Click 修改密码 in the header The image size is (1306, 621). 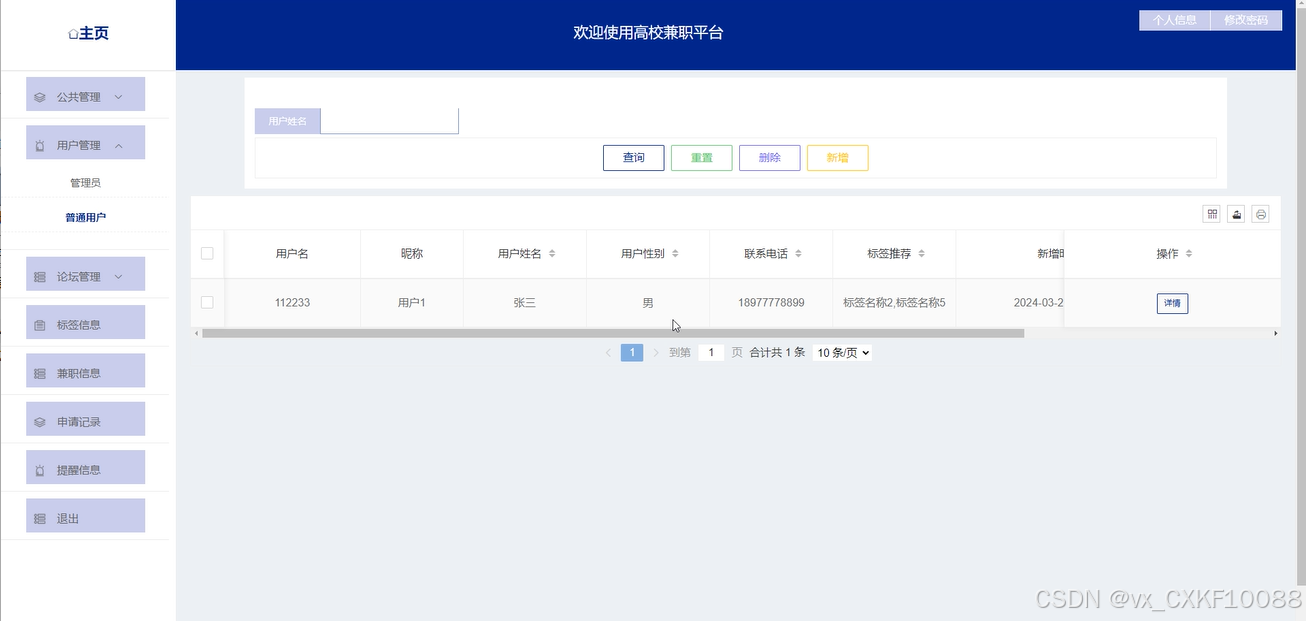[x=1246, y=20]
